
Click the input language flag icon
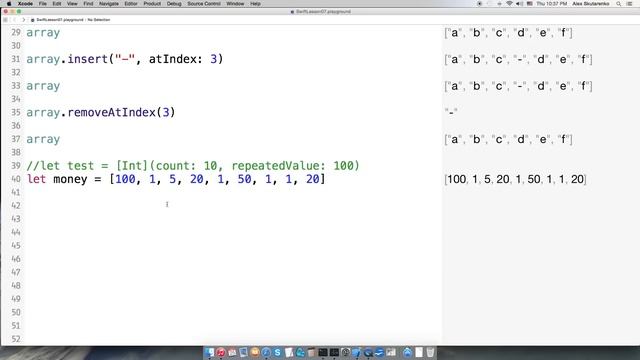pyautogui.click(x=530, y=4)
